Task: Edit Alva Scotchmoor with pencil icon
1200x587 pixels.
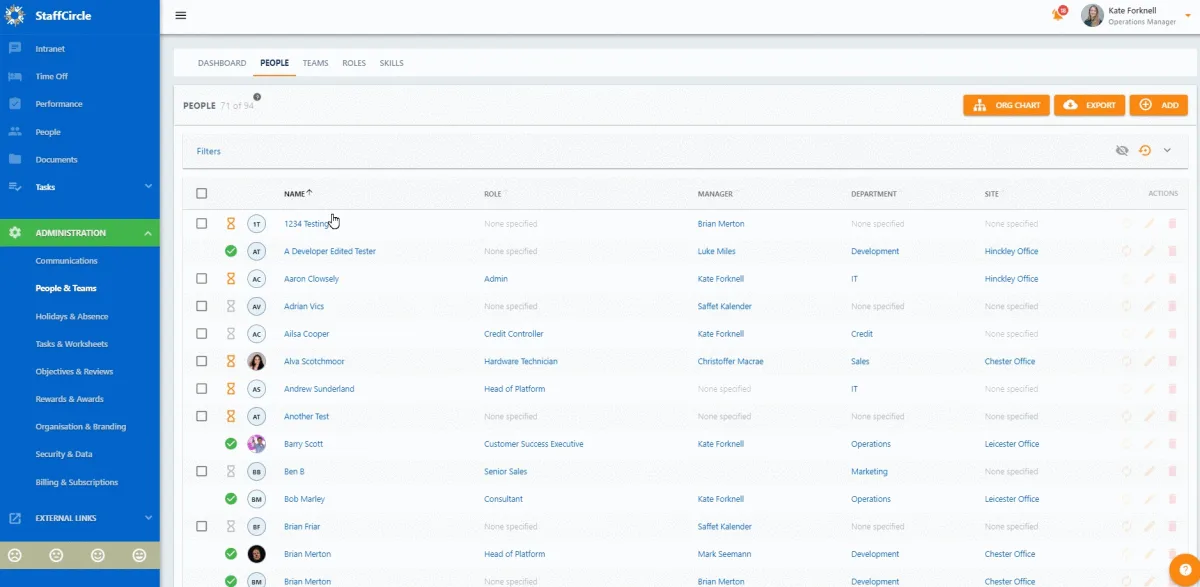Action: (x=1149, y=361)
